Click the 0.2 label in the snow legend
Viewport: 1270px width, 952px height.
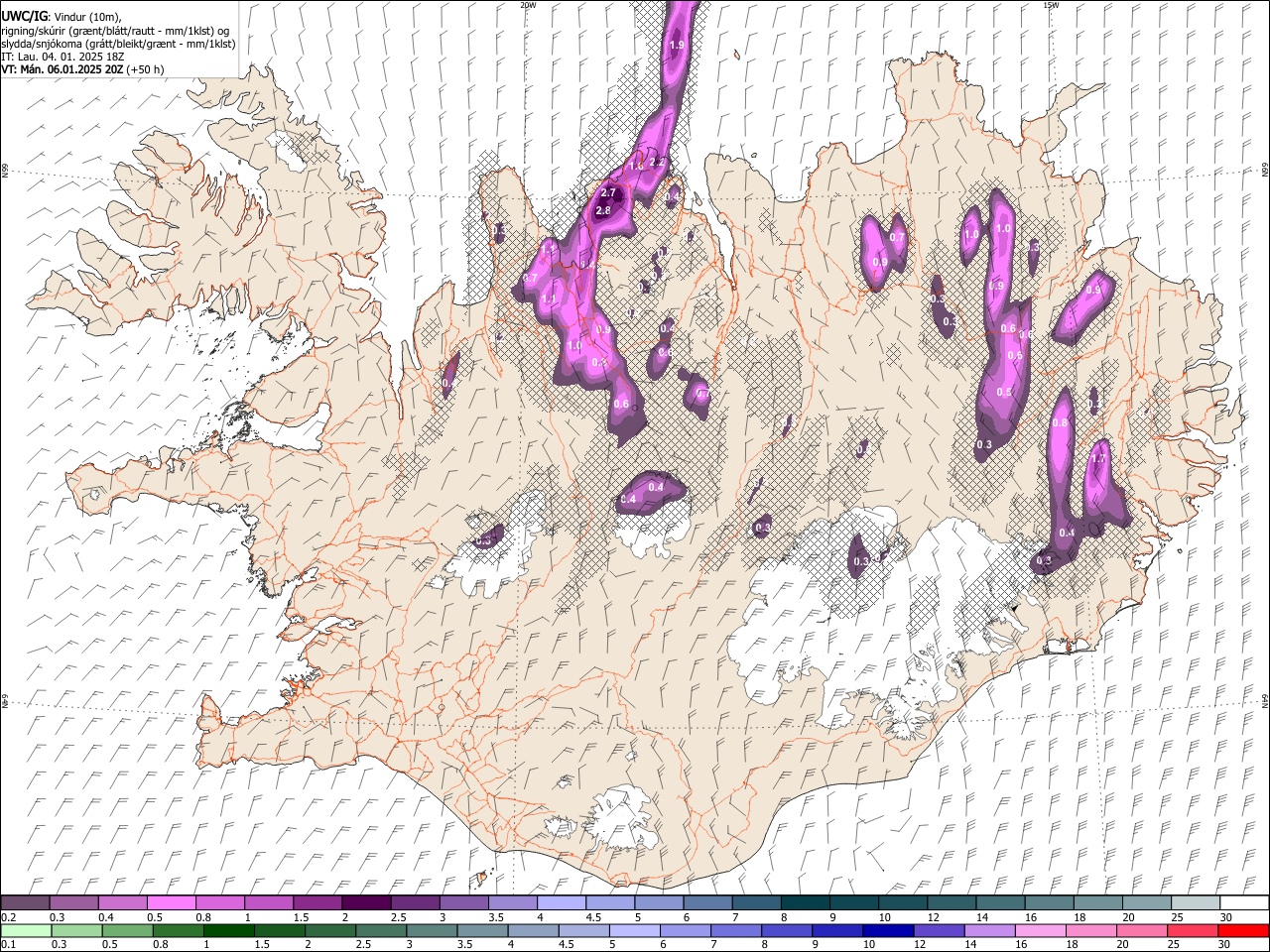pos(9,917)
